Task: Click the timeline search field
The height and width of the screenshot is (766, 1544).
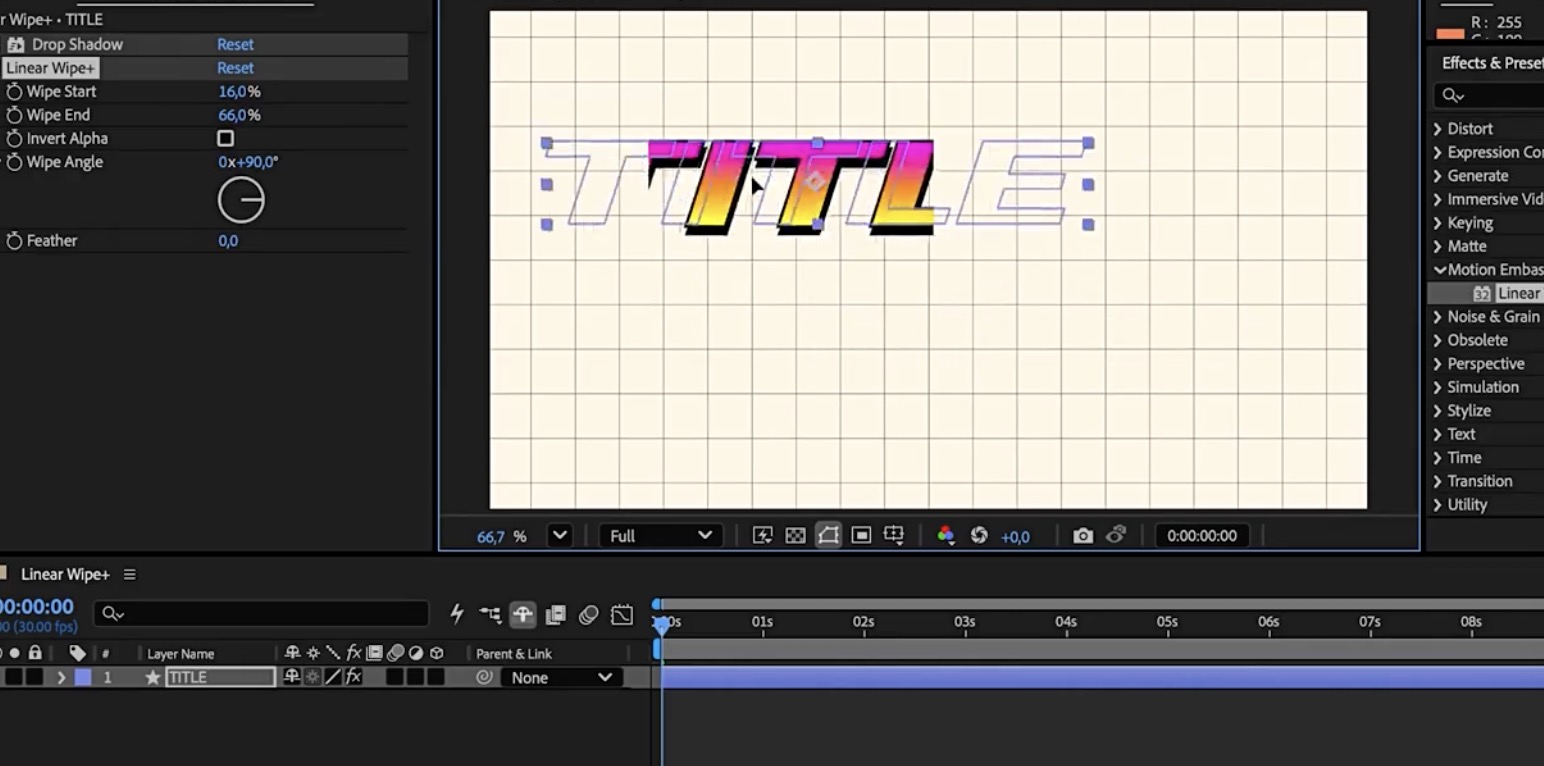Action: pos(260,614)
